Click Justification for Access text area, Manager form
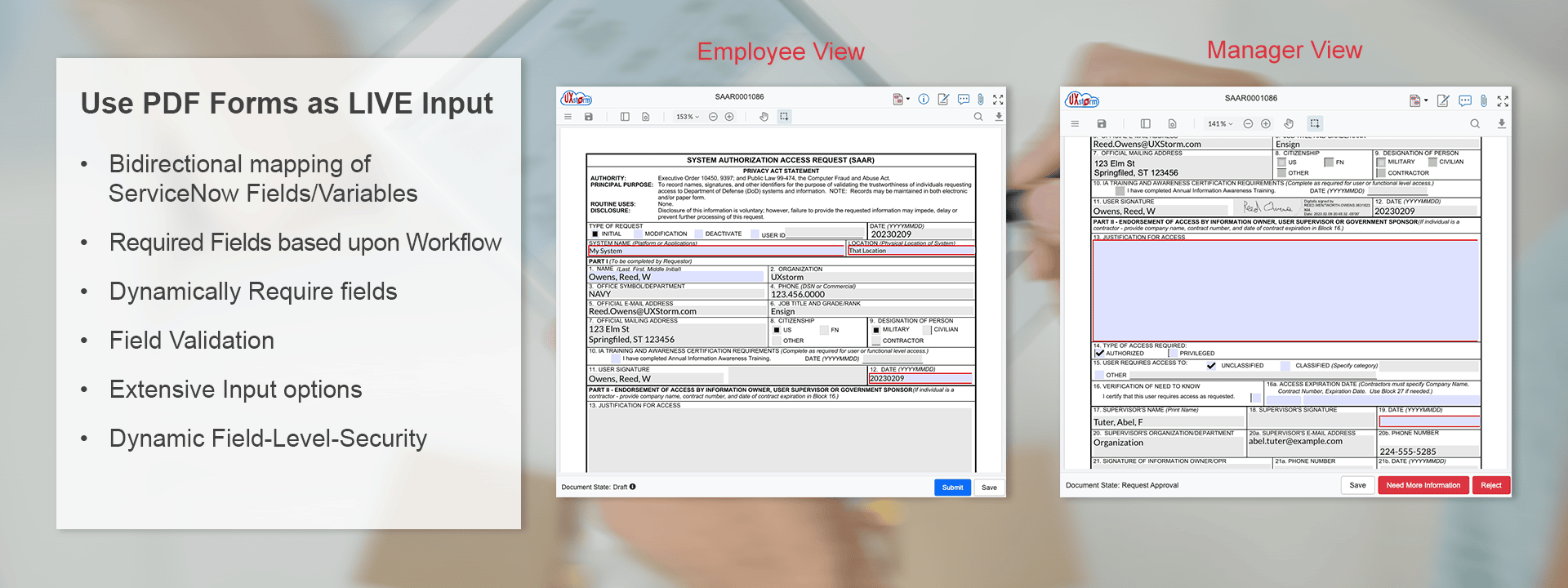This screenshot has height=588, width=1568. pos(1285,291)
